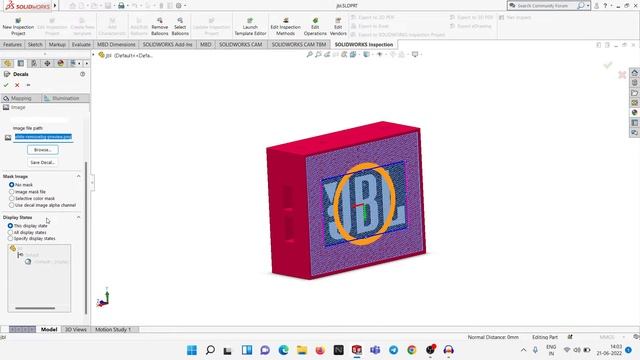The height and width of the screenshot is (360, 640).
Task: Select Selective color mask option
Action: click(11, 198)
